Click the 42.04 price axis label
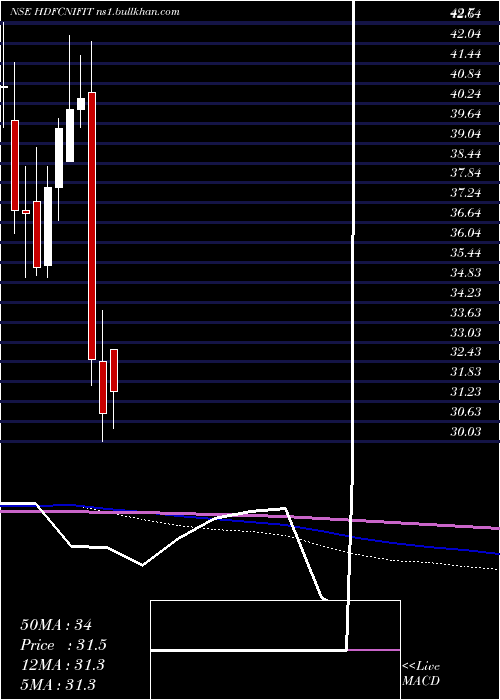Viewport: 500px width, 700px height. point(466,34)
